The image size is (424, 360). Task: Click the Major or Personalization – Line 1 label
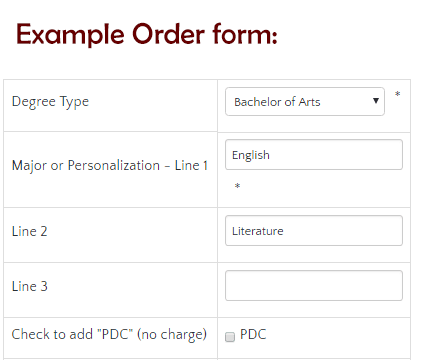click(110, 166)
